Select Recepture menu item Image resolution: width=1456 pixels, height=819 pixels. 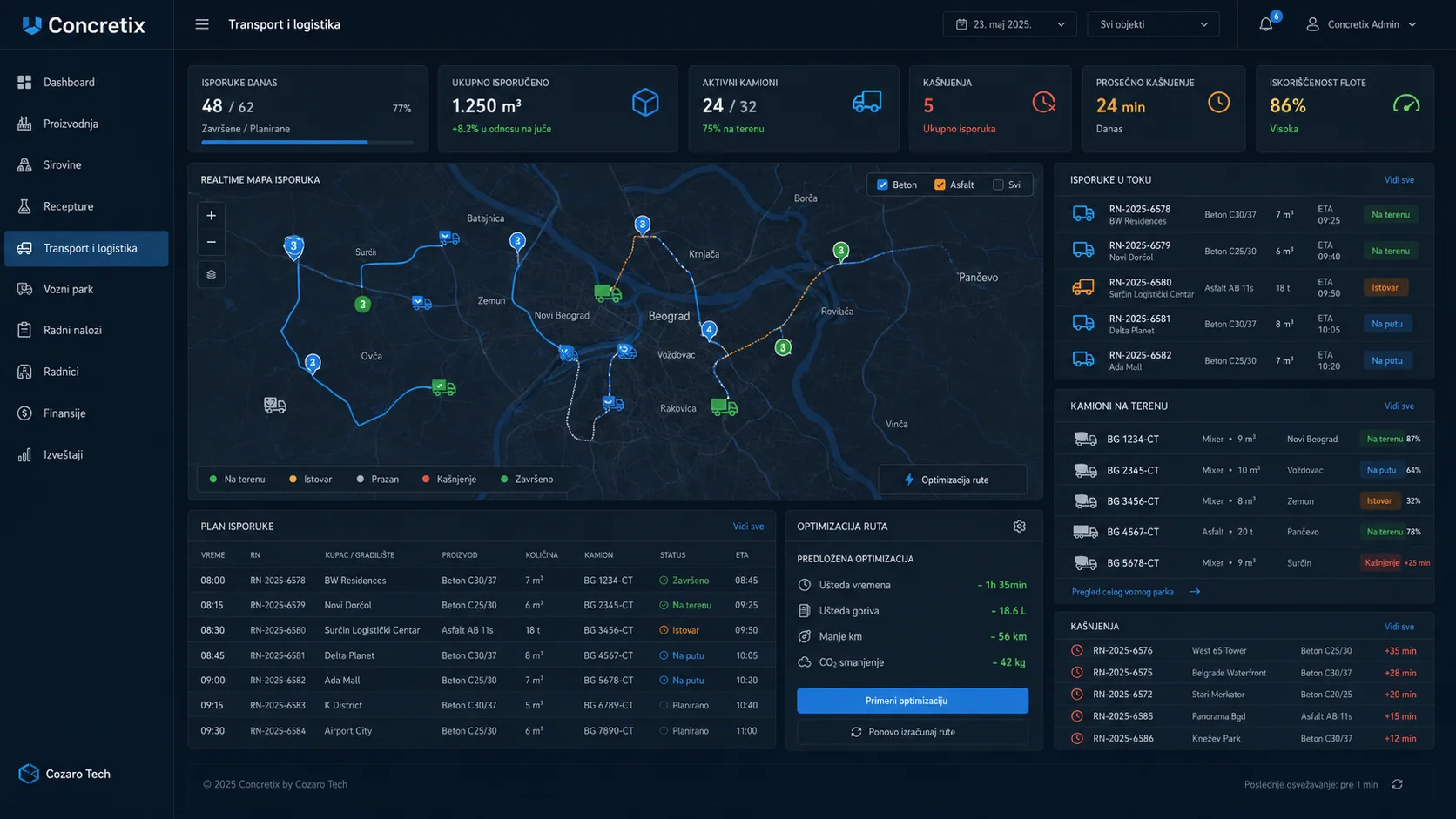click(x=86, y=206)
